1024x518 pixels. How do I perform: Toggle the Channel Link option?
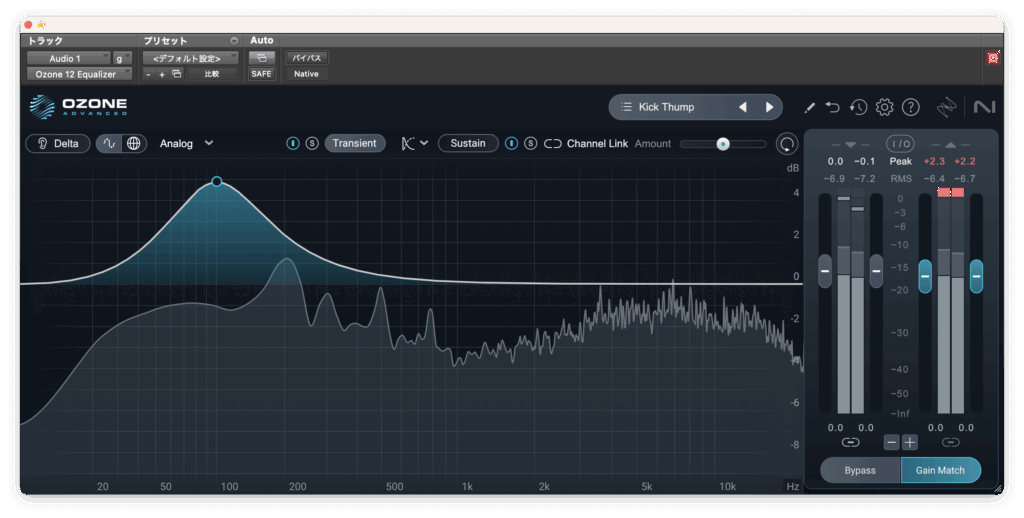[x=553, y=143]
